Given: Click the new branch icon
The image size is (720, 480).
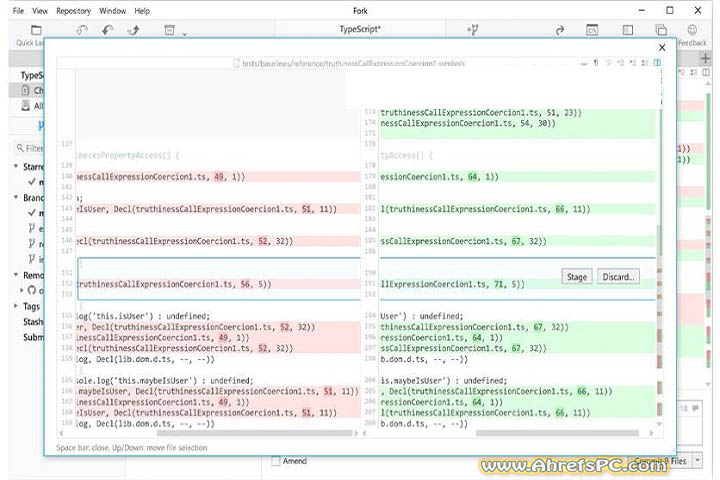Looking at the screenshot, I should tap(472, 30).
